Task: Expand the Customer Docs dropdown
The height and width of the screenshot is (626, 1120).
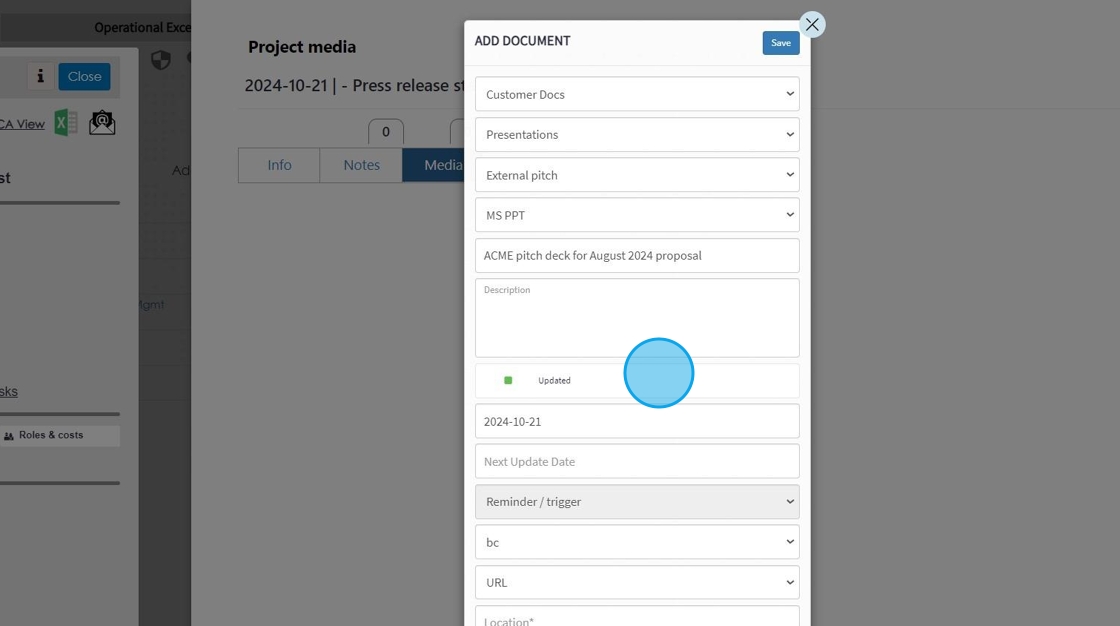Action: (637, 94)
